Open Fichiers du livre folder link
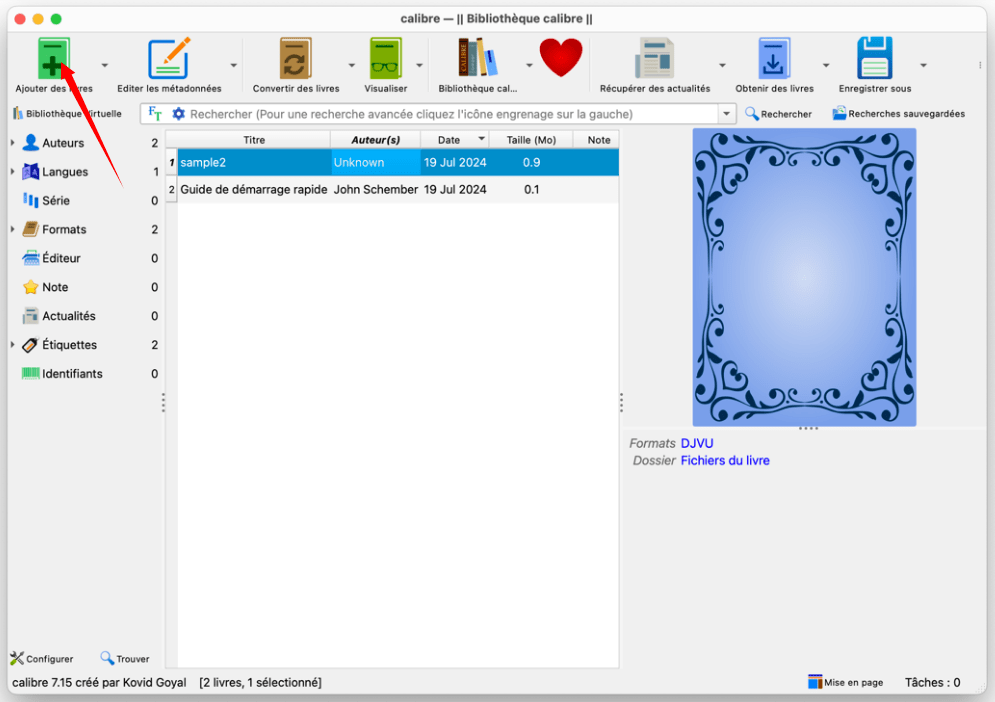Viewport: 995px width, 702px height. 725,460
